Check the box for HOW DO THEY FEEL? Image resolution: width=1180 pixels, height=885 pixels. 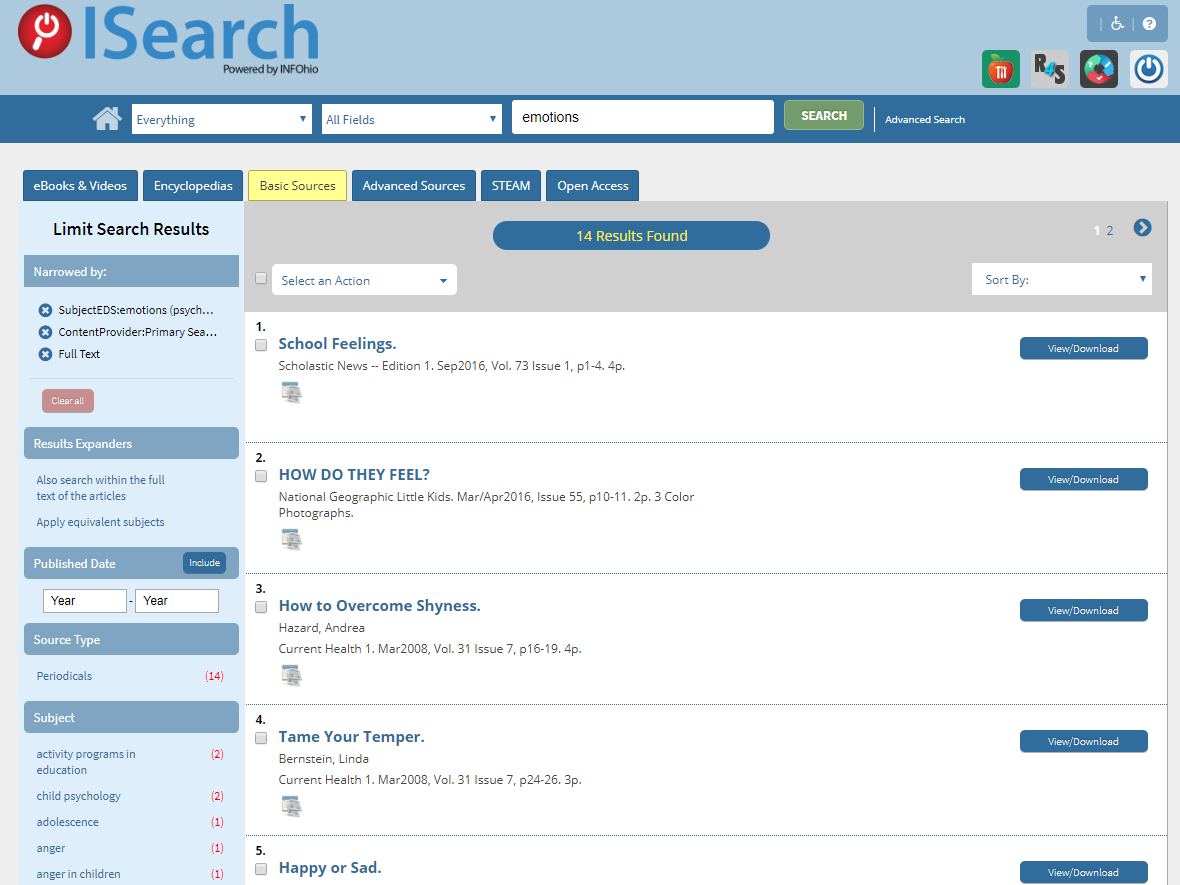coord(261,476)
